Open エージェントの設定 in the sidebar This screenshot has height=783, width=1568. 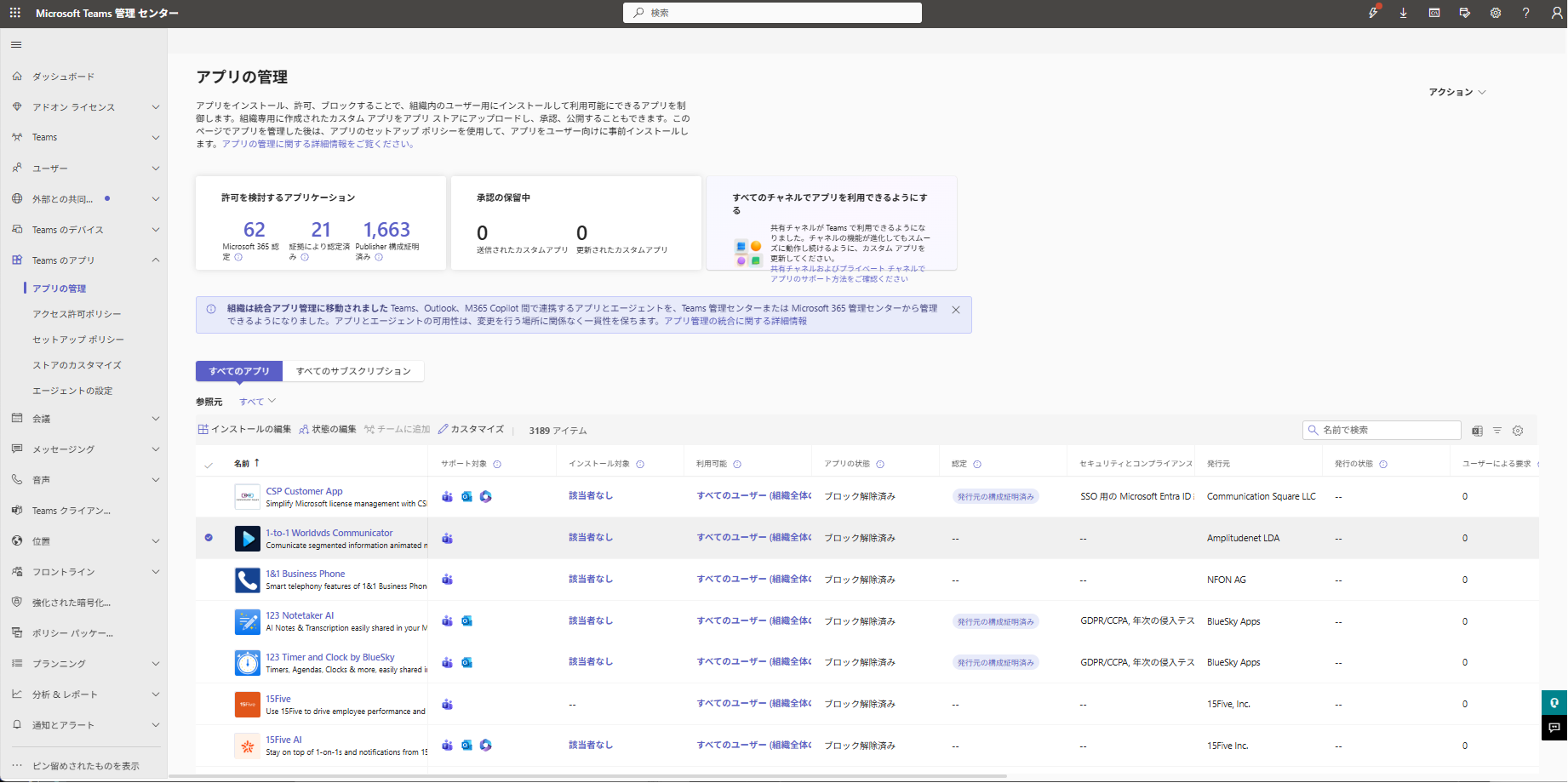pos(72,391)
